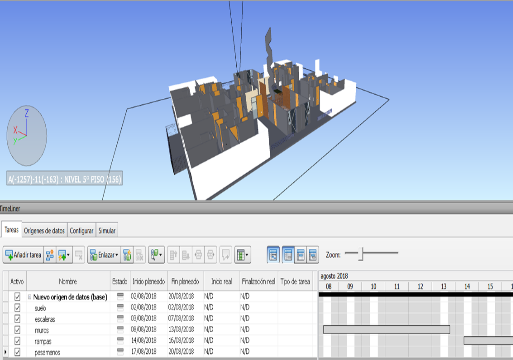Click the status icon of rampas row
Image resolution: width=513 pixels, height=360 pixels.
pyautogui.click(x=120, y=340)
